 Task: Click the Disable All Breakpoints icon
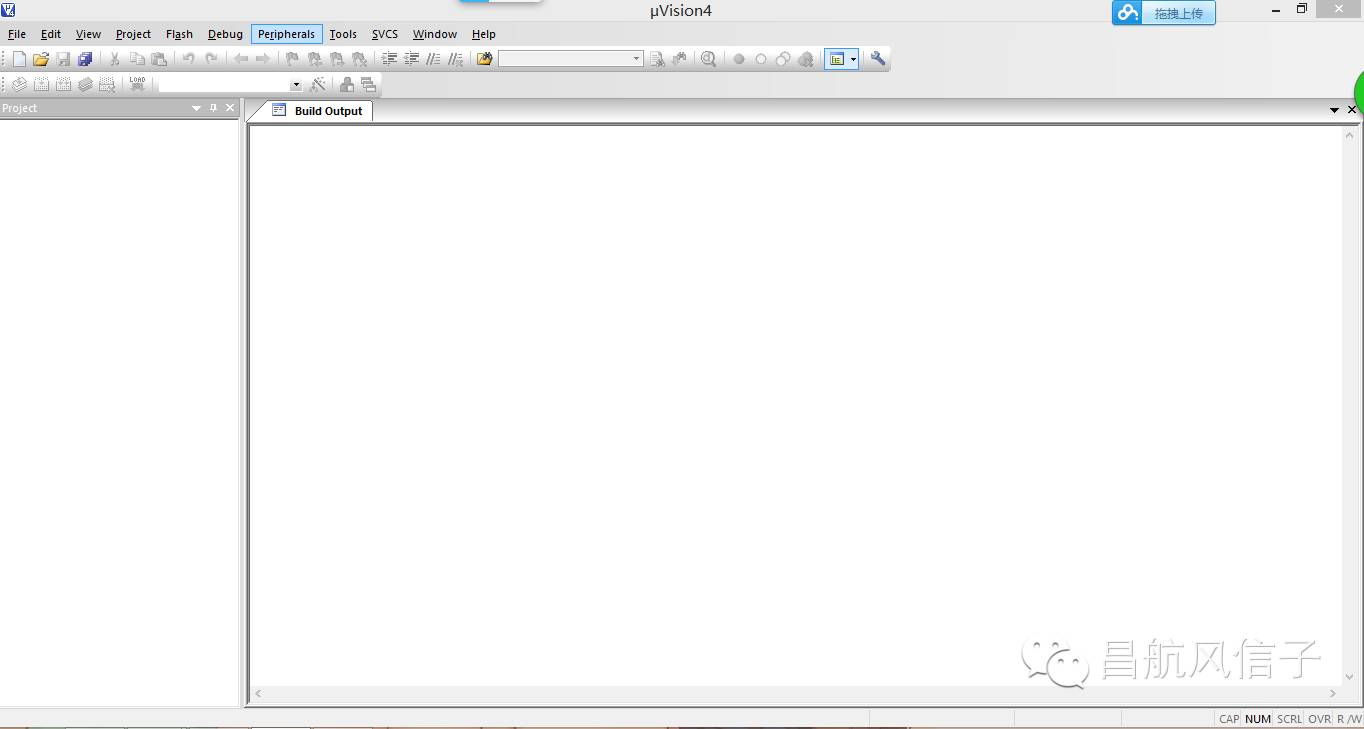click(783, 59)
